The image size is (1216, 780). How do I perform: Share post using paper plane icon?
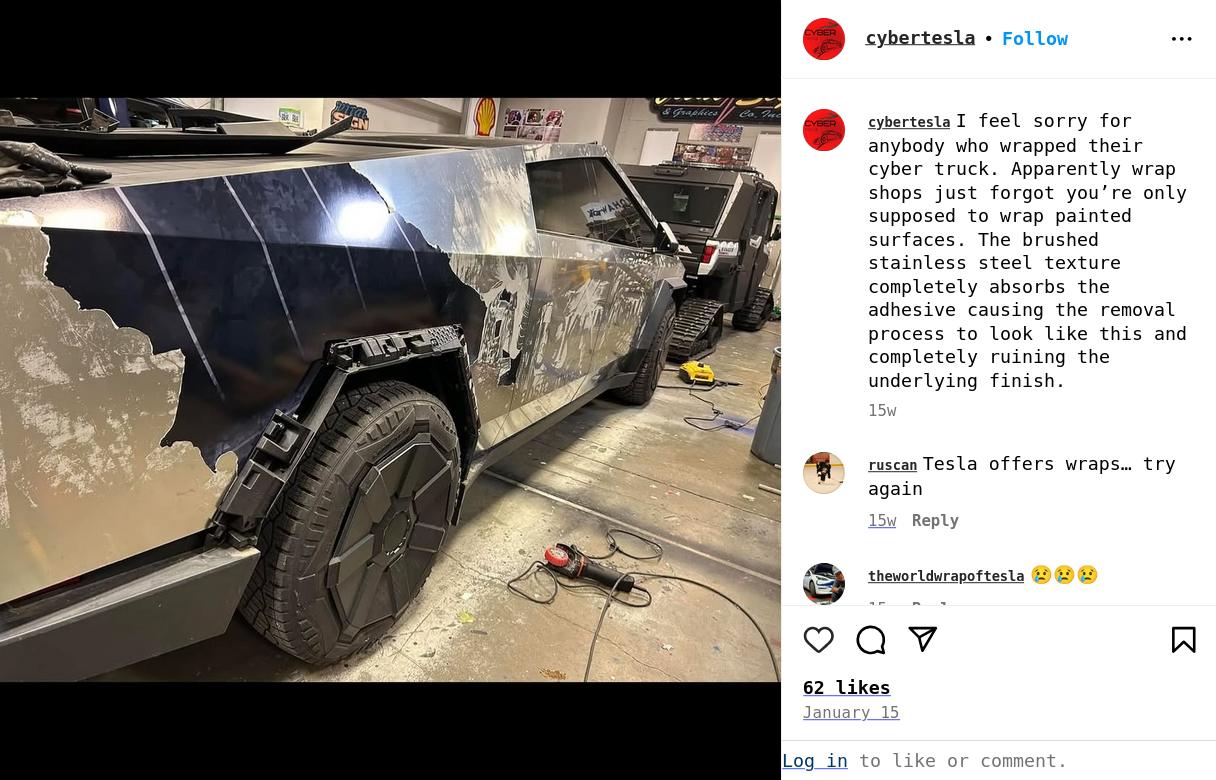pyautogui.click(x=923, y=640)
